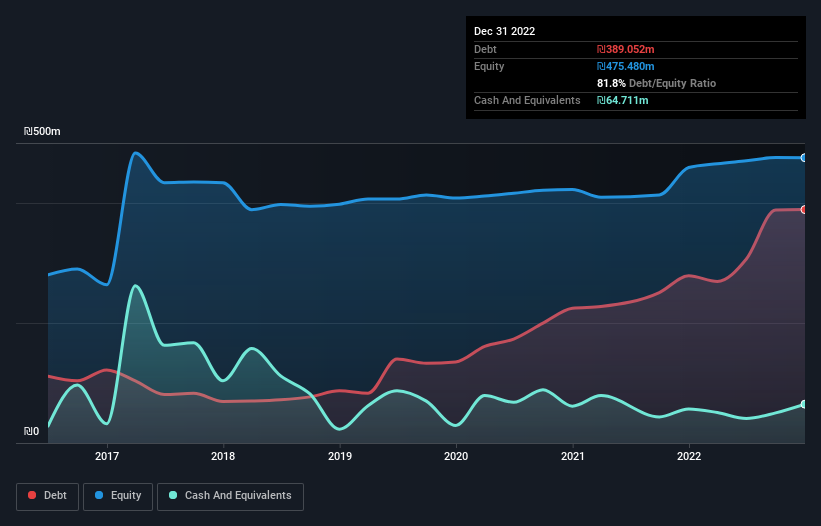
Task: Click the 2019 x-axis label
Action: (x=340, y=456)
